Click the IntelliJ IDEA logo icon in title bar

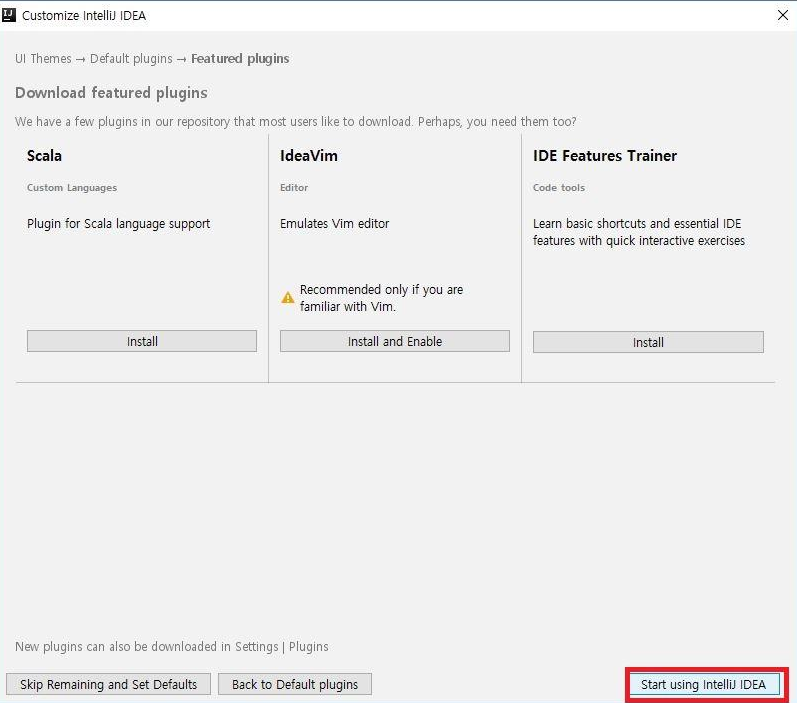9,15
